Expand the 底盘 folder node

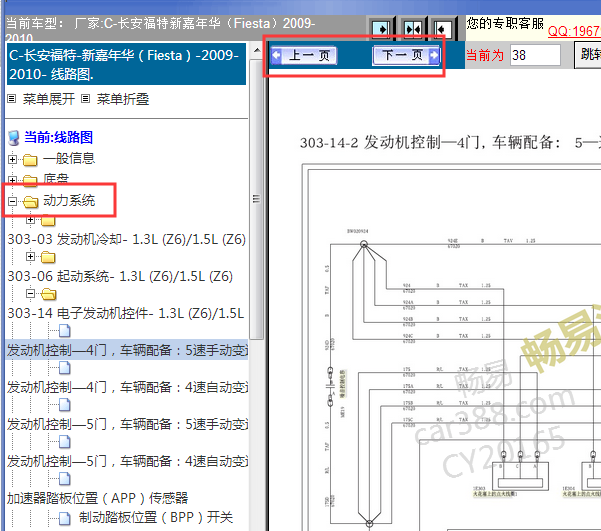12,180
